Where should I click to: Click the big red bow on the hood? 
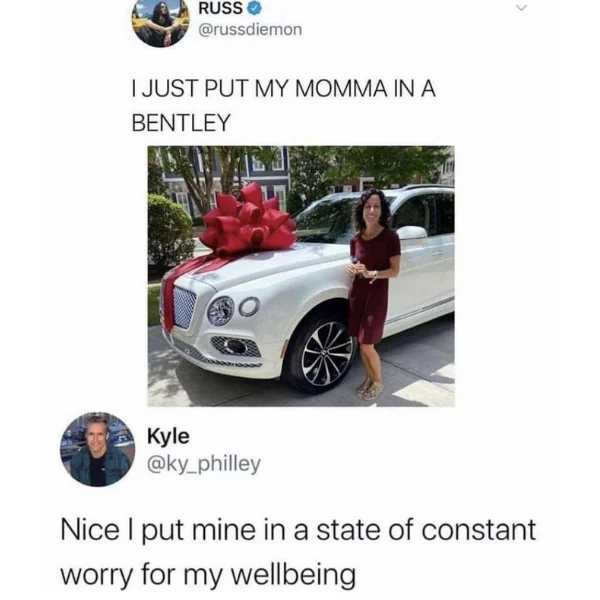click(248, 220)
